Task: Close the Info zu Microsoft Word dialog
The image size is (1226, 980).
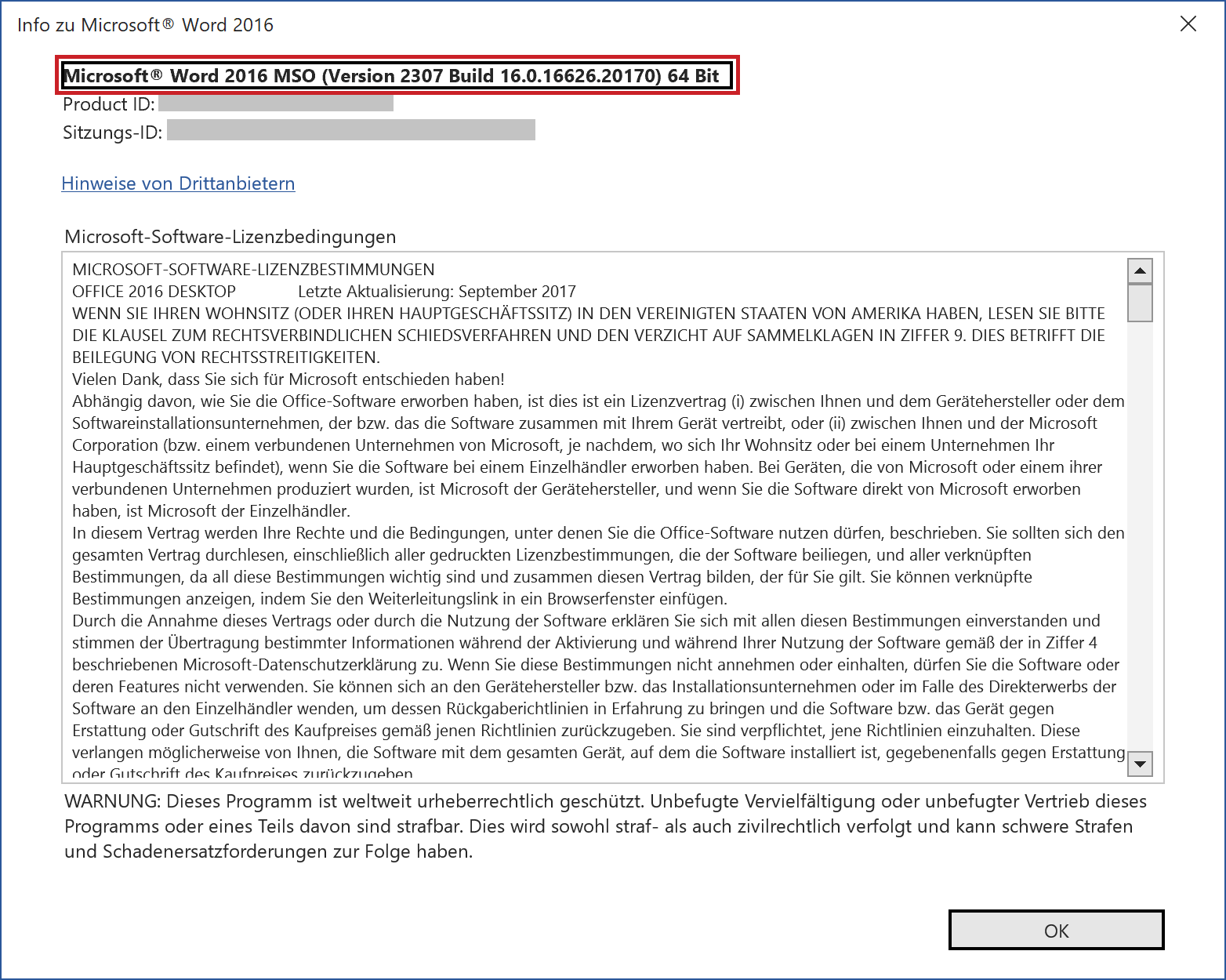Action: (x=1188, y=24)
